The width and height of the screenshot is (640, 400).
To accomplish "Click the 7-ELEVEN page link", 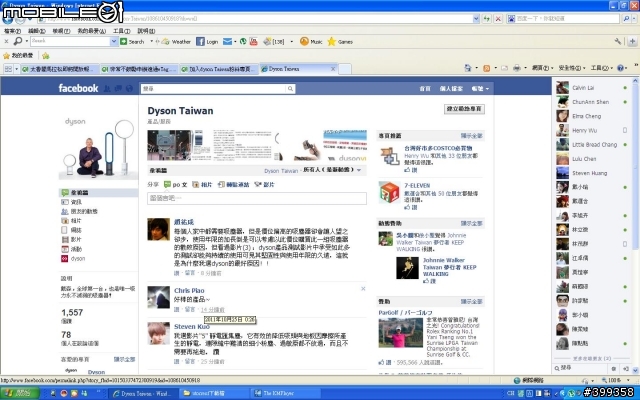I will [x=417, y=185].
